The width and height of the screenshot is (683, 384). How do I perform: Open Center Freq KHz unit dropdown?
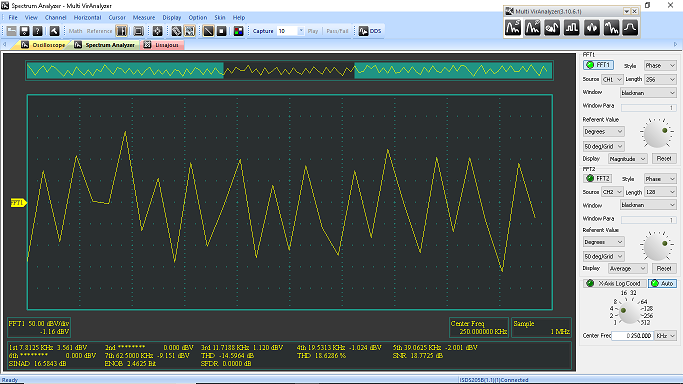click(666, 336)
